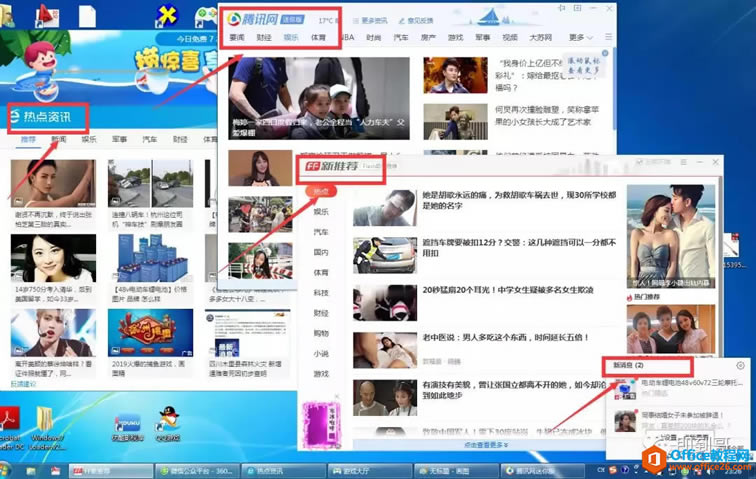Open the Youku desktop shortcut

point(128,427)
